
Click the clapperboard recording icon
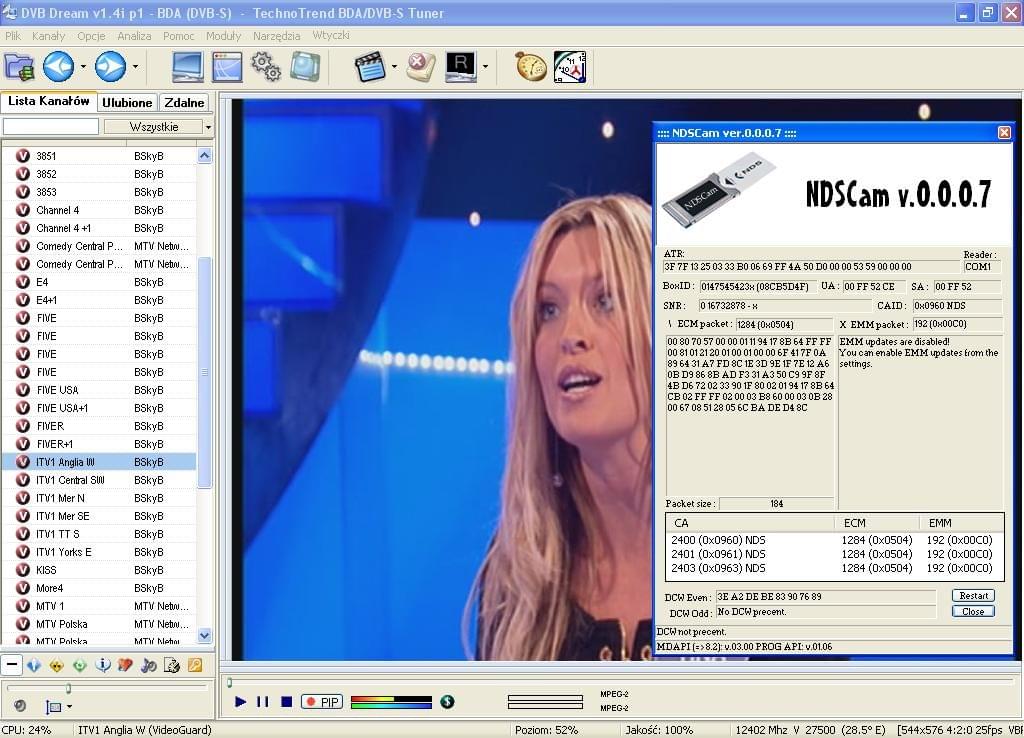click(x=370, y=67)
